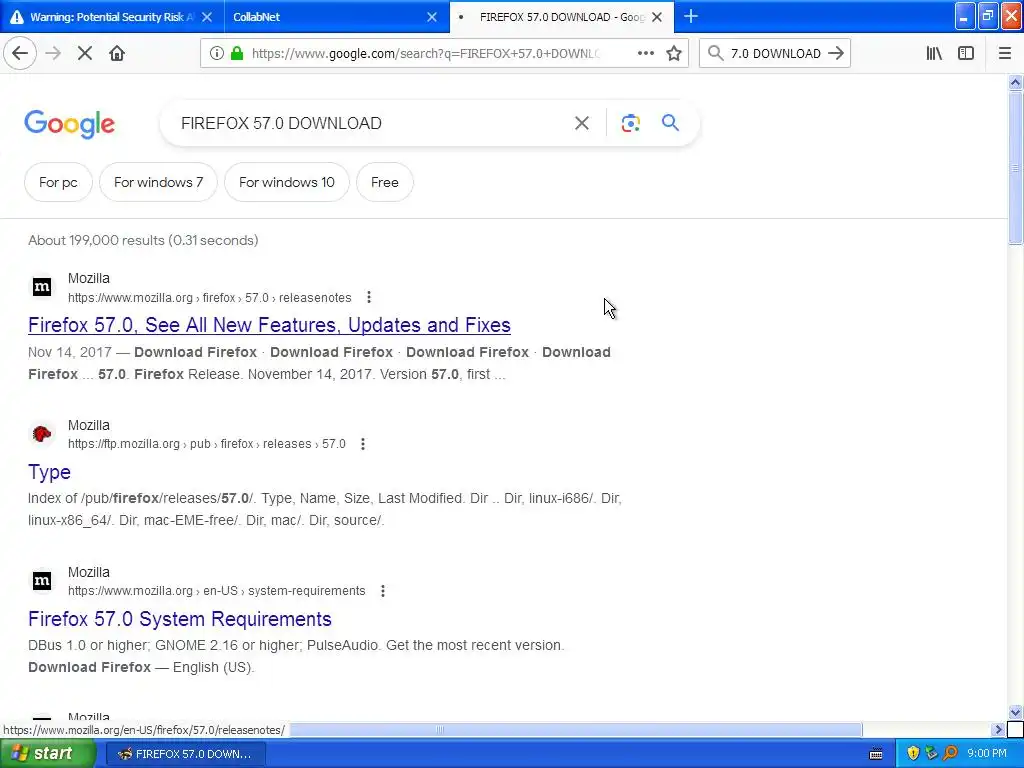Submit the toolbar search with arrow

pyautogui.click(x=836, y=54)
